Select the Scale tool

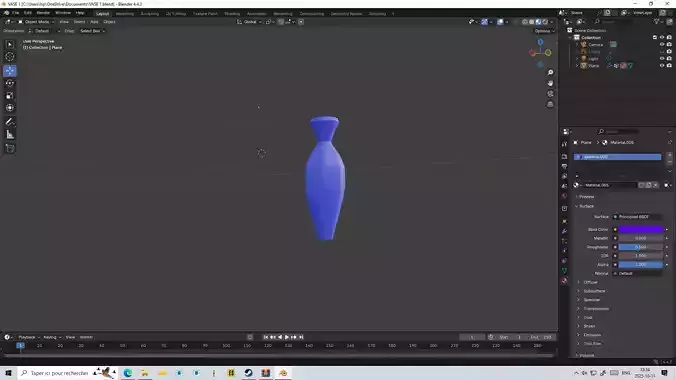click(10, 96)
